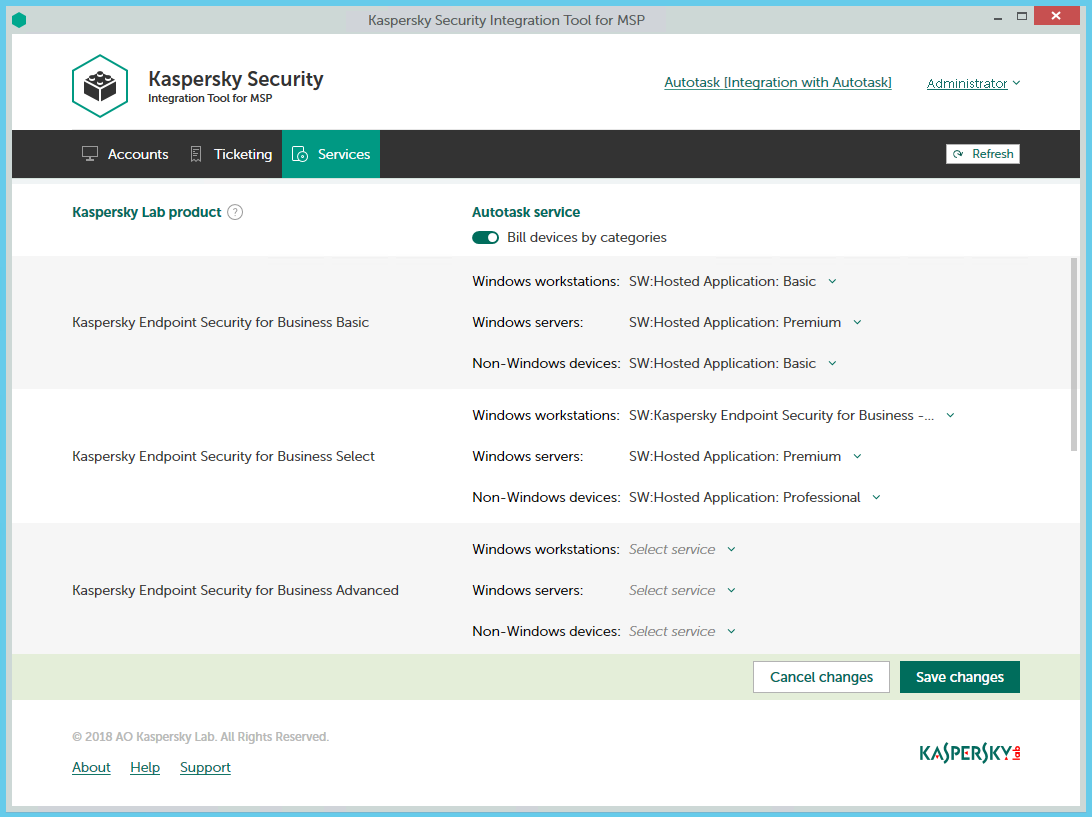Click the Kaspersky Security hexagon logo
Viewport: 1092px width, 817px height.
pos(100,86)
